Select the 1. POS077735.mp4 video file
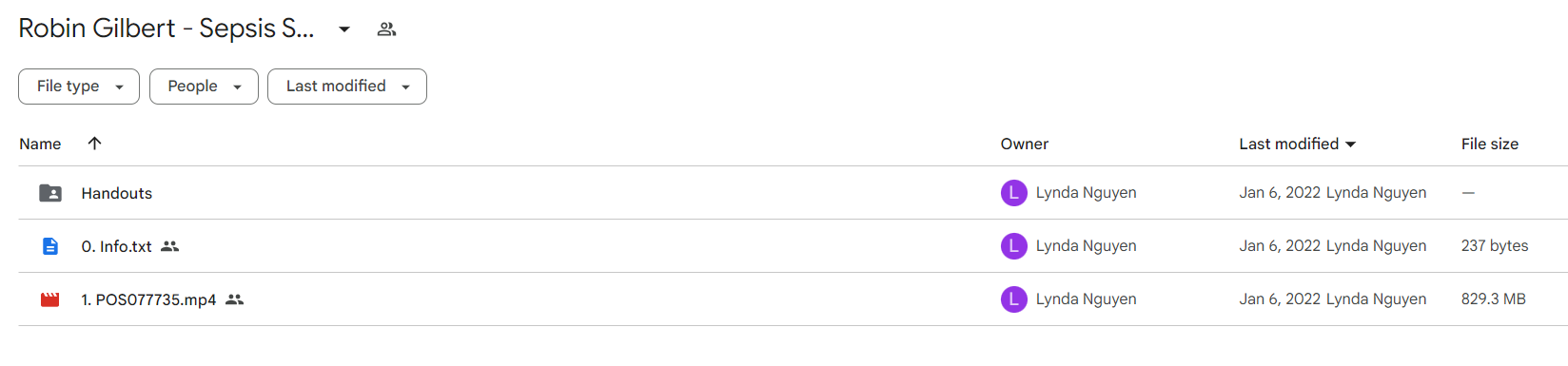Viewport: 1568px width, 366px height. [148, 299]
